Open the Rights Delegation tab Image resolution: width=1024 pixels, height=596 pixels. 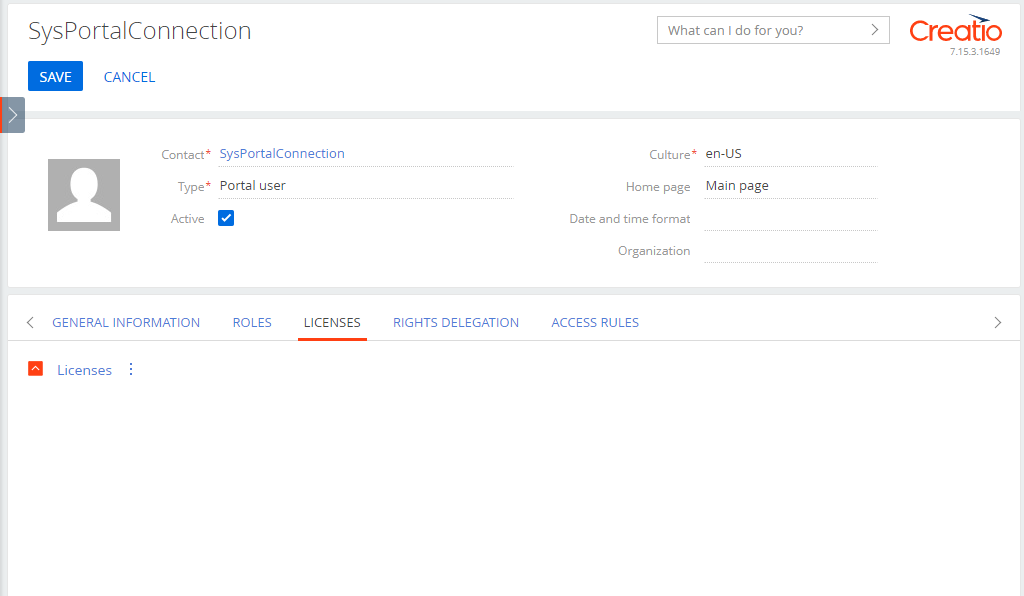pos(456,322)
